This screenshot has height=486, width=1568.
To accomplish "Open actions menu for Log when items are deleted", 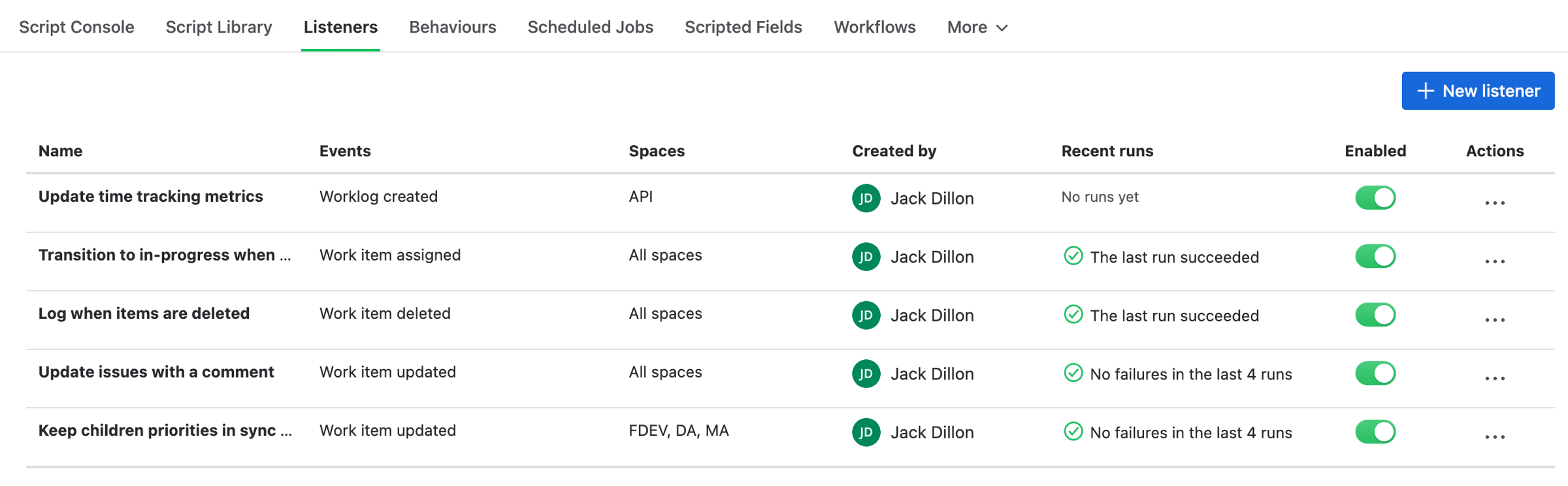I will point(1495,320).
